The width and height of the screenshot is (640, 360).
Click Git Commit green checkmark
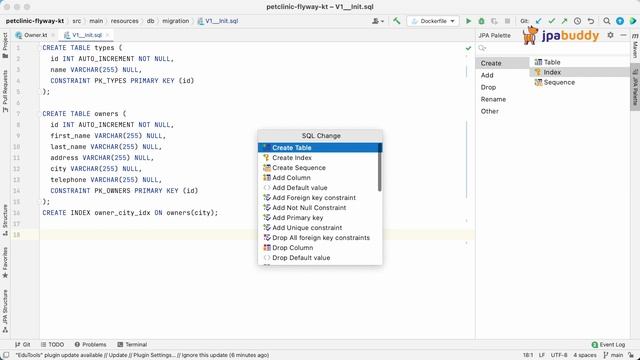point(552,21)
